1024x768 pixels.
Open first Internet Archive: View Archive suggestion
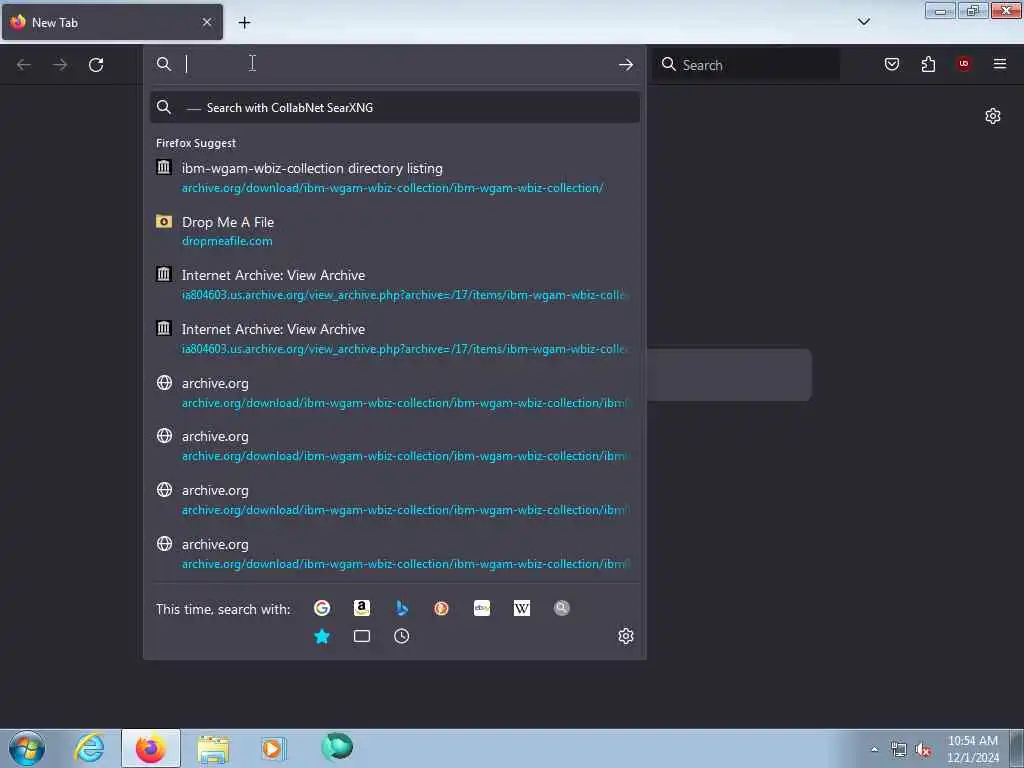(394, 285)
